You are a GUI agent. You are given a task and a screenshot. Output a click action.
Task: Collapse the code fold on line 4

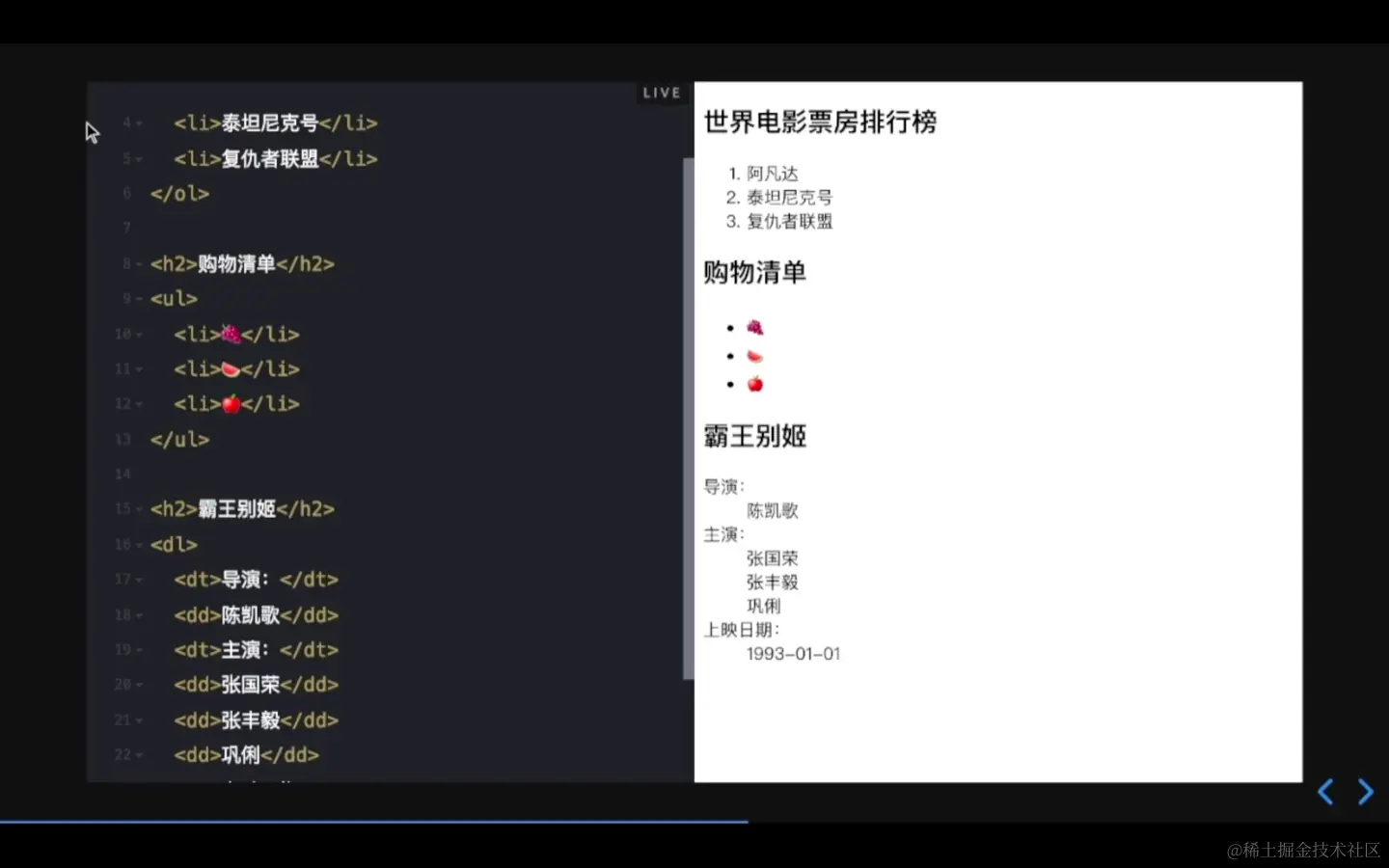[141, 123]
